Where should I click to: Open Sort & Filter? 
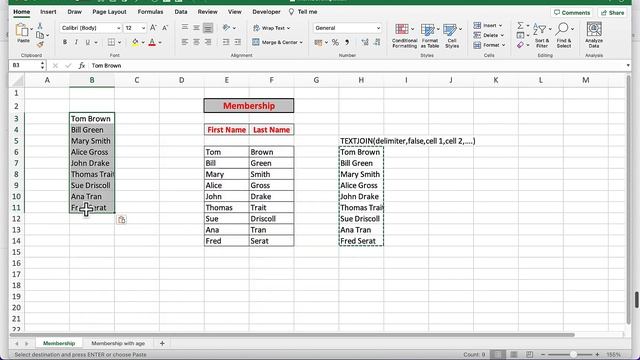pyautogui.click(x=542, y=36)
